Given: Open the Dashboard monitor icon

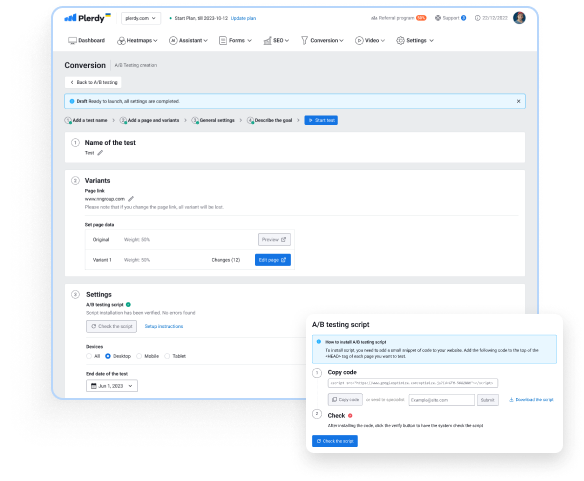Looking at the screenshot, I should tap(72, 40).
